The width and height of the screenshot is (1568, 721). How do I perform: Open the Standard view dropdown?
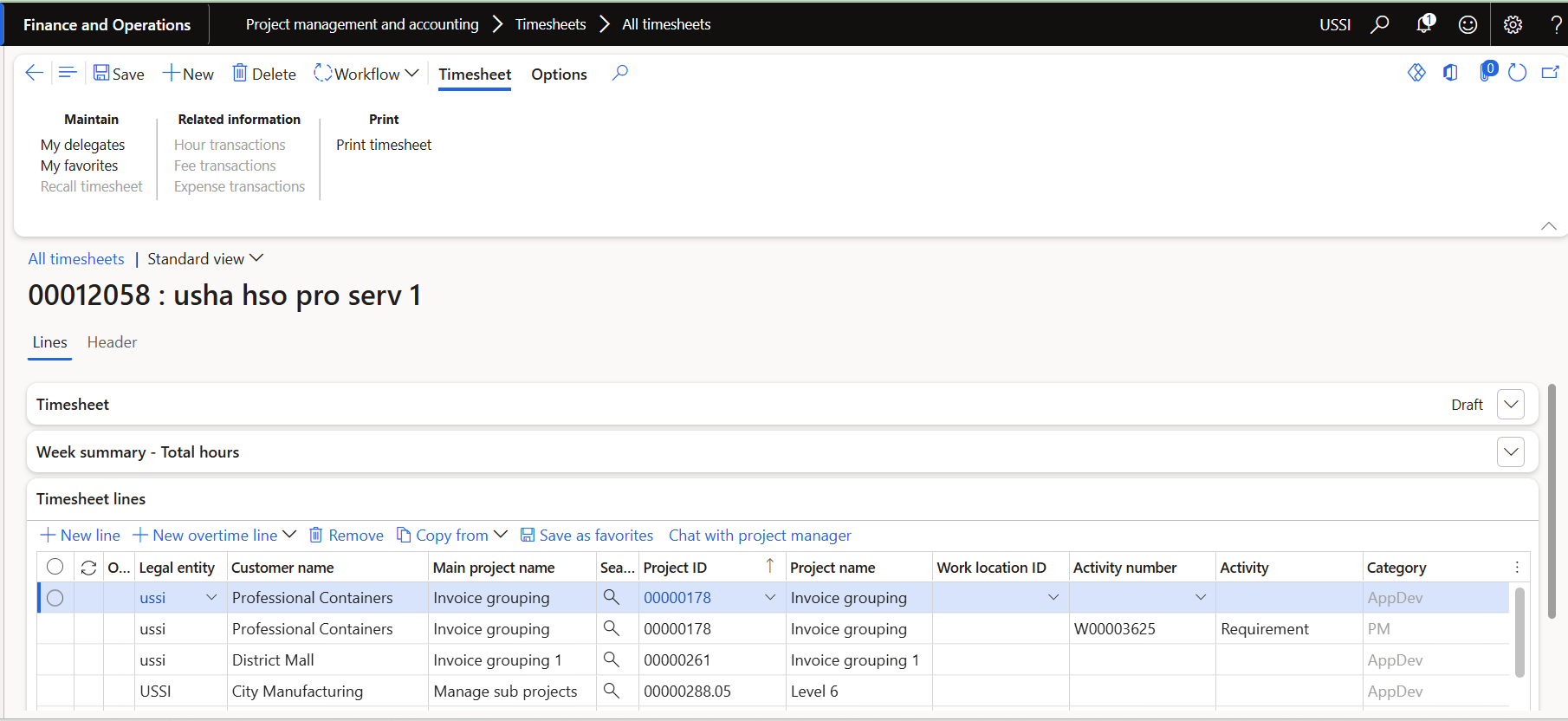click(x=204, y=259)
